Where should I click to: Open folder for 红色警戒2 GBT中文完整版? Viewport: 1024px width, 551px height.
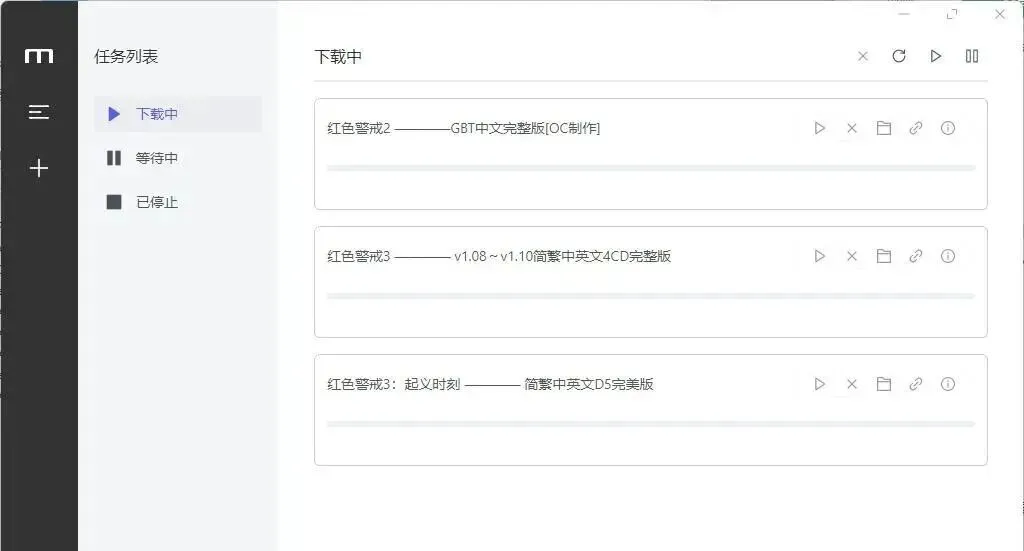tap(884, 128)
